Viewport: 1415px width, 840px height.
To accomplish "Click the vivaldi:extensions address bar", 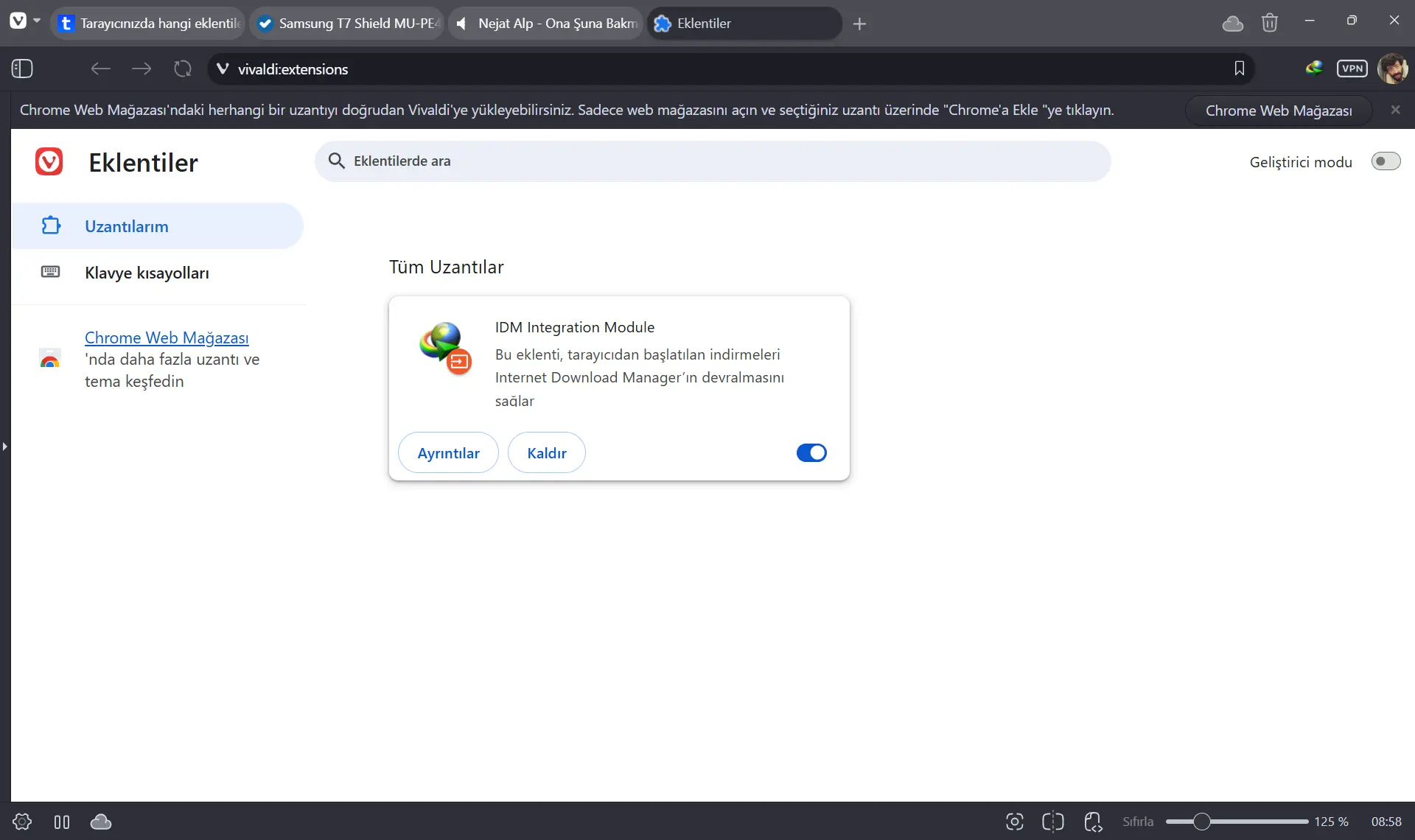I will (x=730, y=69).
